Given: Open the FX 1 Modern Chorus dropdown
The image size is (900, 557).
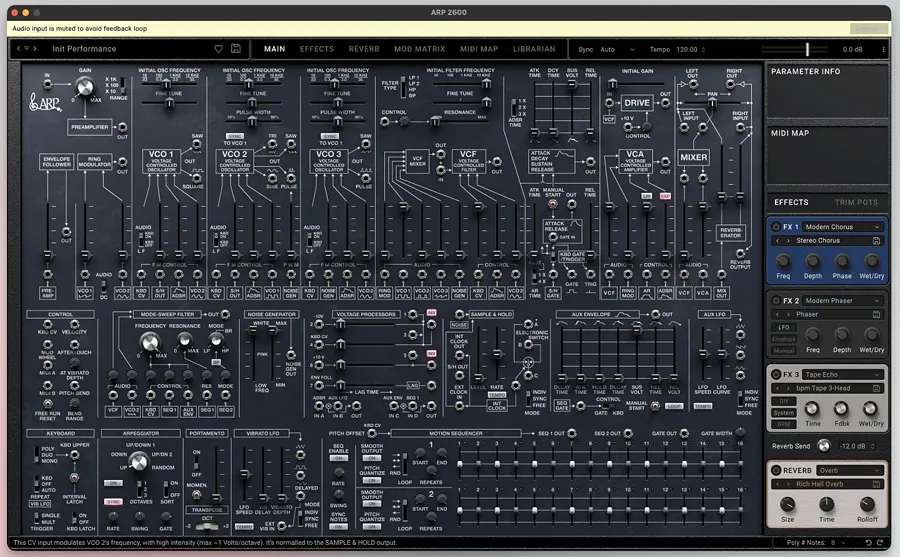Looking at the screenshot, I should 842,227.
